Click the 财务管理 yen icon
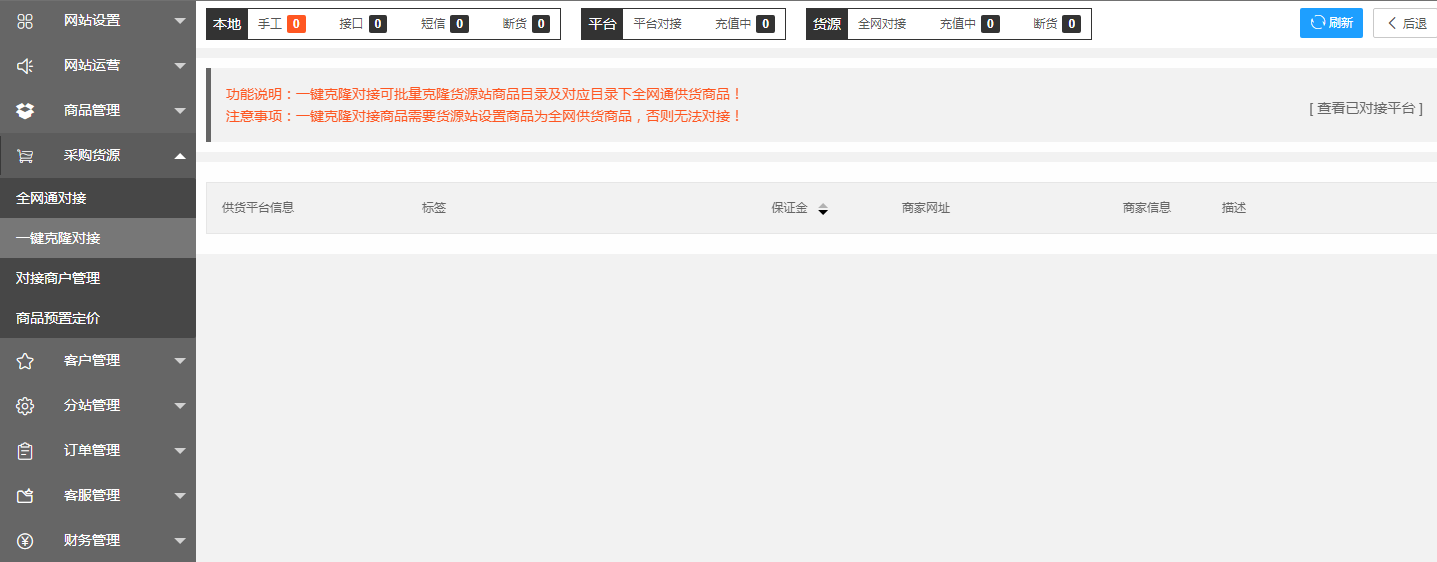 (25, 541)
